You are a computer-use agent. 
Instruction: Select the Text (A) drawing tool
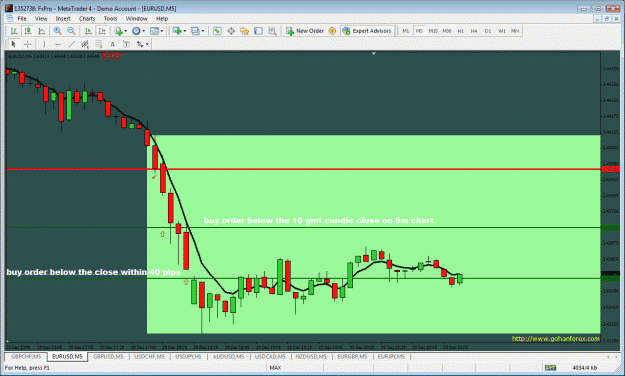click(x=112, y=44)
